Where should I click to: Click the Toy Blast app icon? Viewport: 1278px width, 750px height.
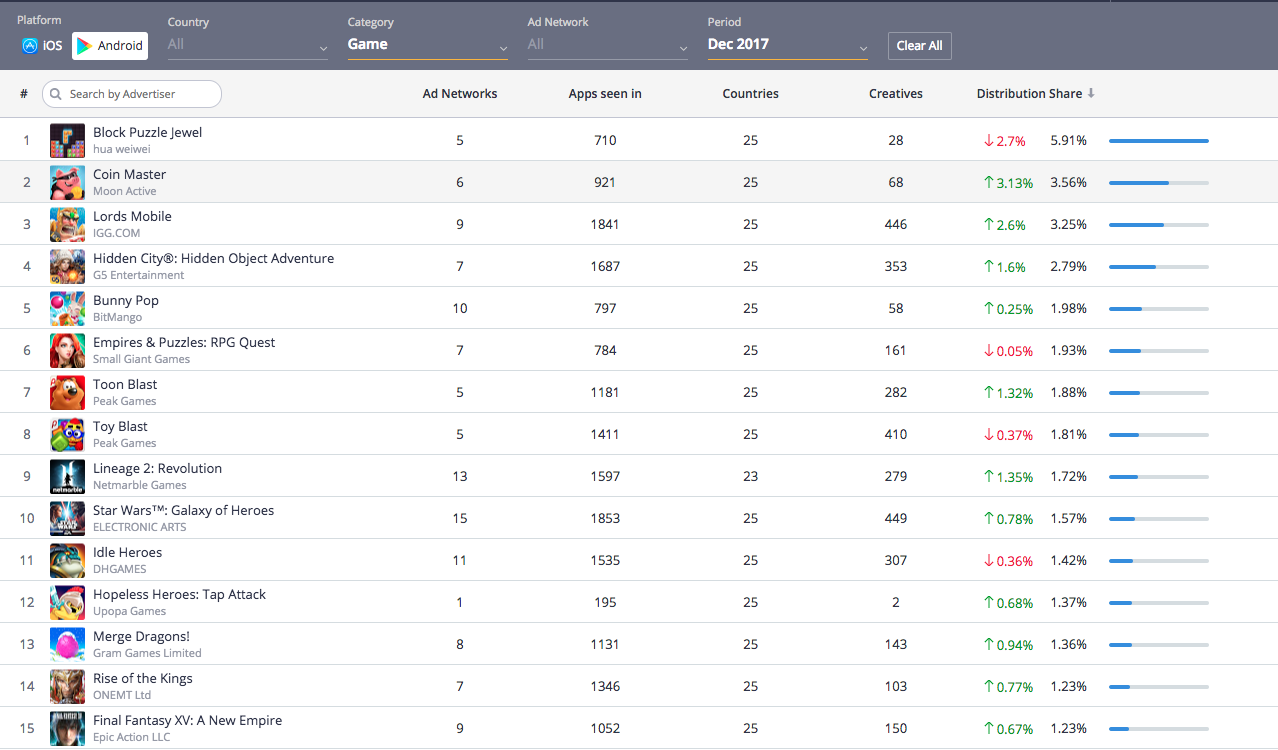(x=68, y=435)
